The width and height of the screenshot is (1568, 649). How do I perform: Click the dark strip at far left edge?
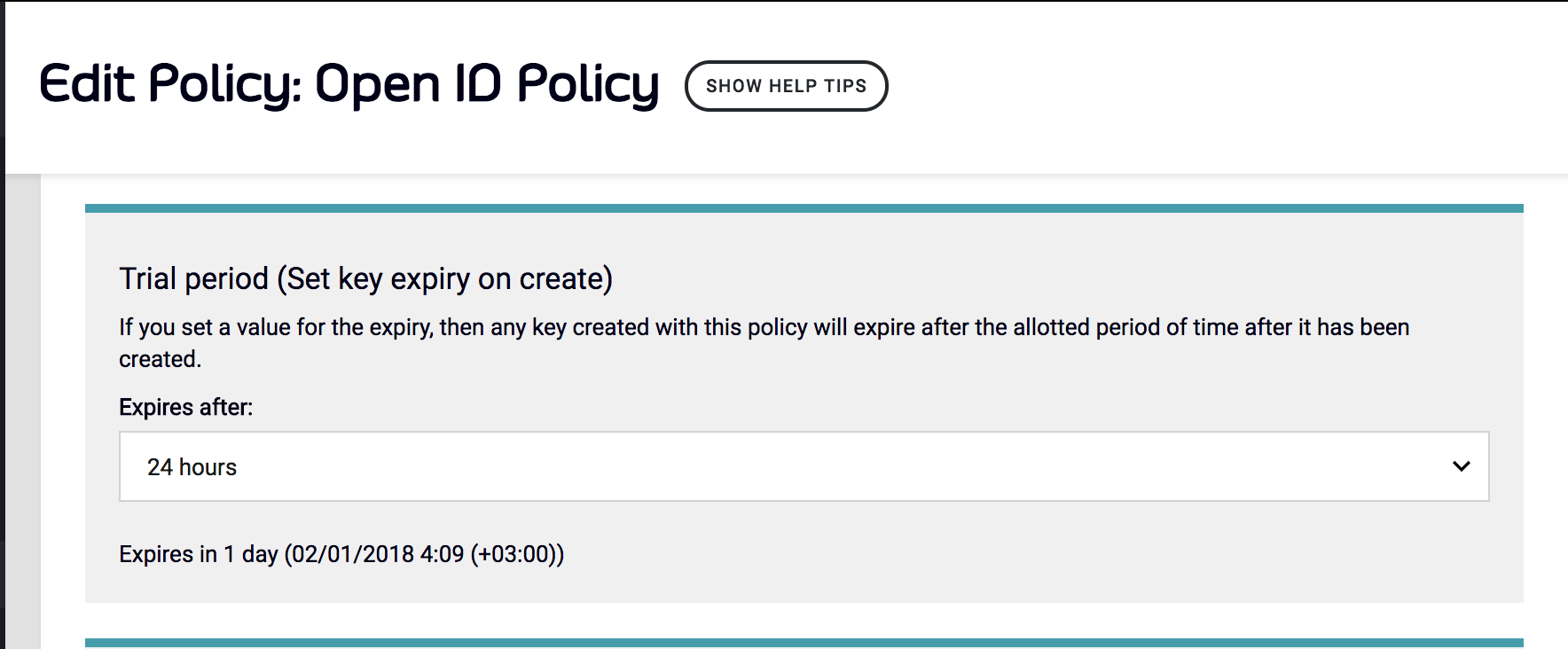pos(2,355)
